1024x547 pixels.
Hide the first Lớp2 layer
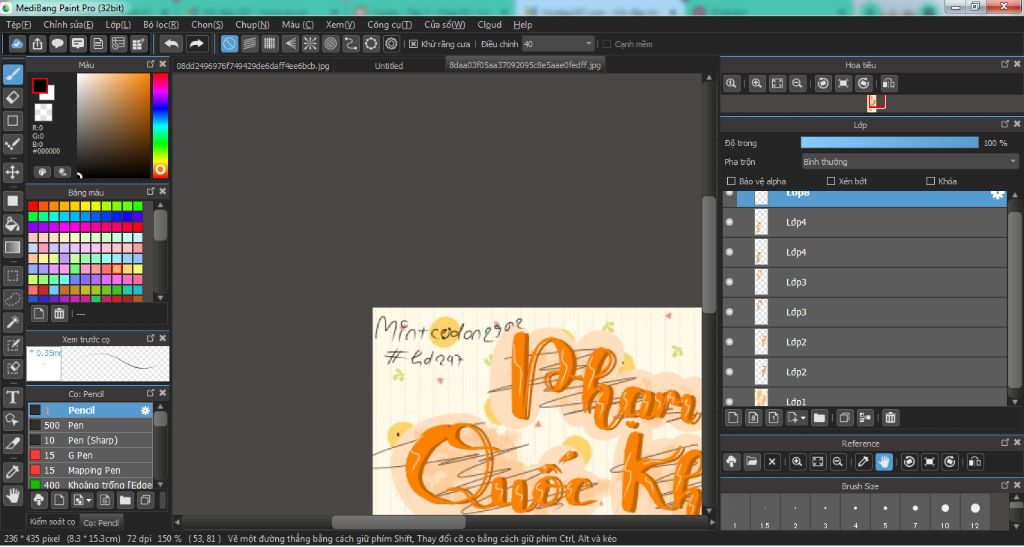[x=729, y=342]
